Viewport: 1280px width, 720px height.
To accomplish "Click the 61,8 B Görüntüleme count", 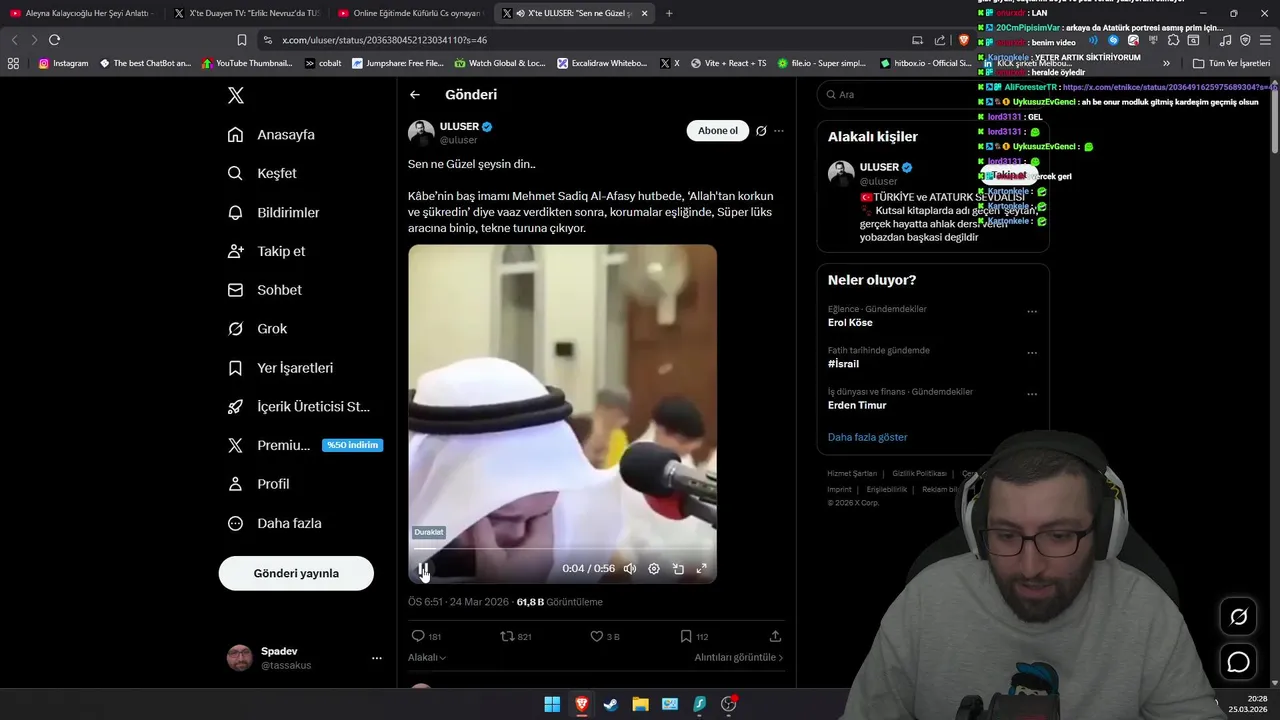I will [559, 602].
